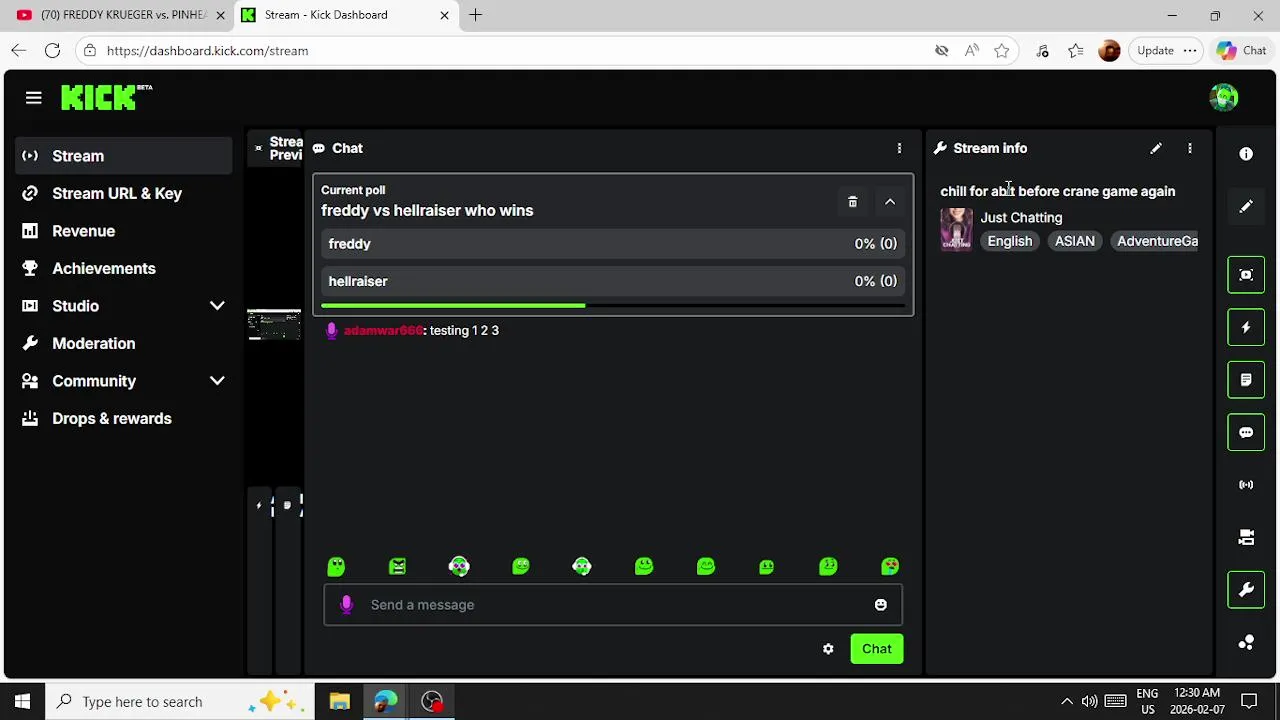Open the Chat panel three-dot menu
This screenshot has height=720, width=1280.
click(x=899, y=148)
